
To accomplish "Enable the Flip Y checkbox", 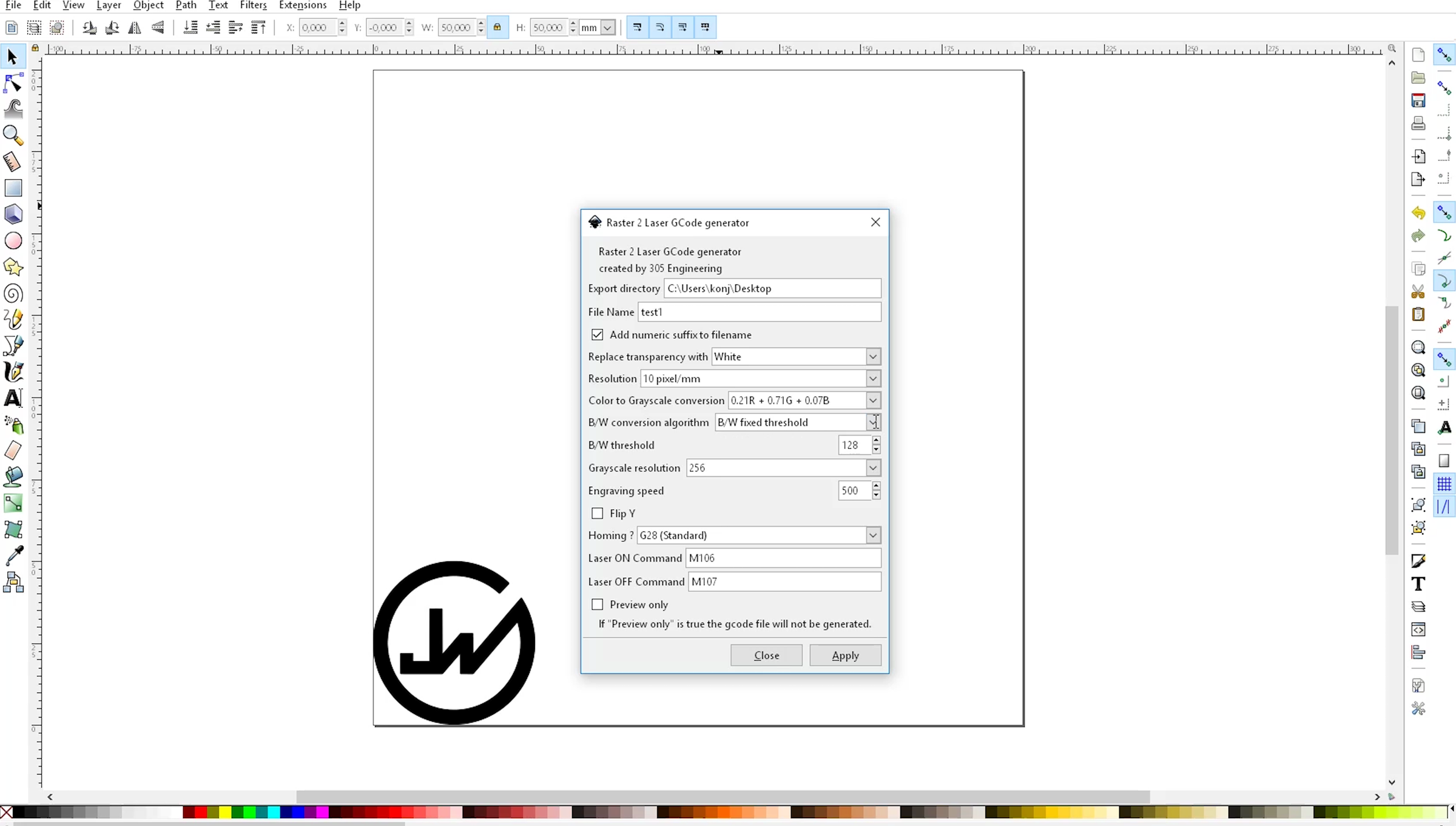I will click(598, 513).
